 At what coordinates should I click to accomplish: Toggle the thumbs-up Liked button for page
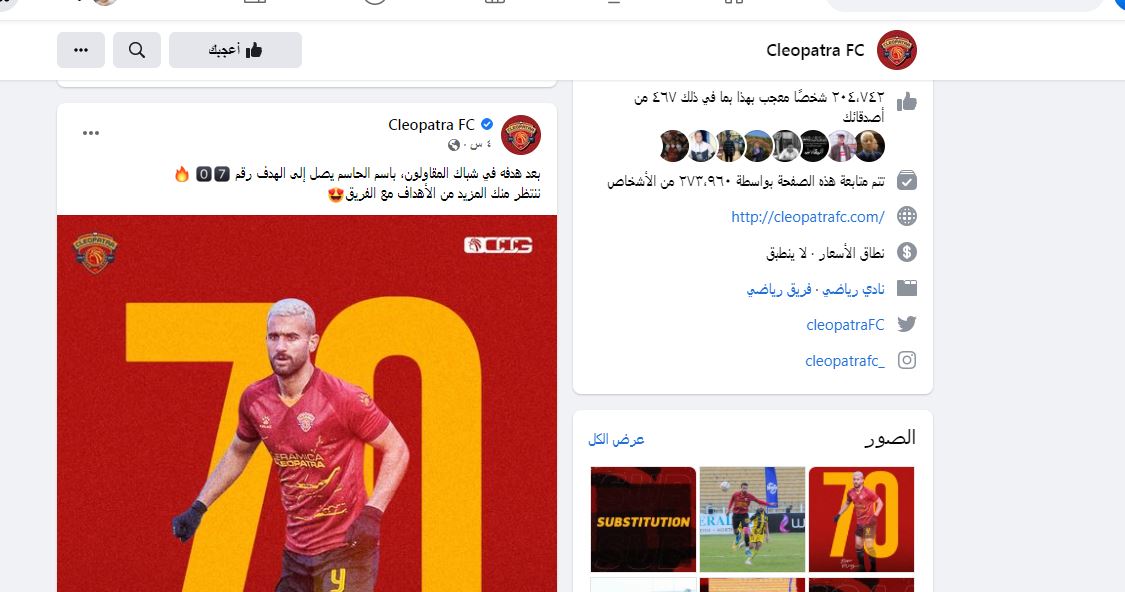tap(235, 50)
